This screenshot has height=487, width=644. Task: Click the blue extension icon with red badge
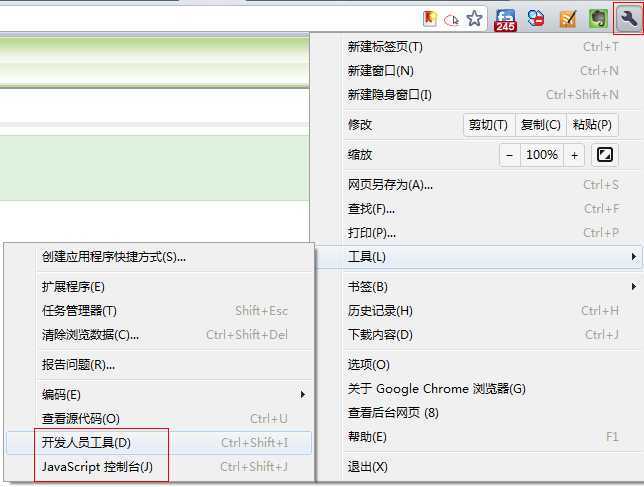(536, 18)
